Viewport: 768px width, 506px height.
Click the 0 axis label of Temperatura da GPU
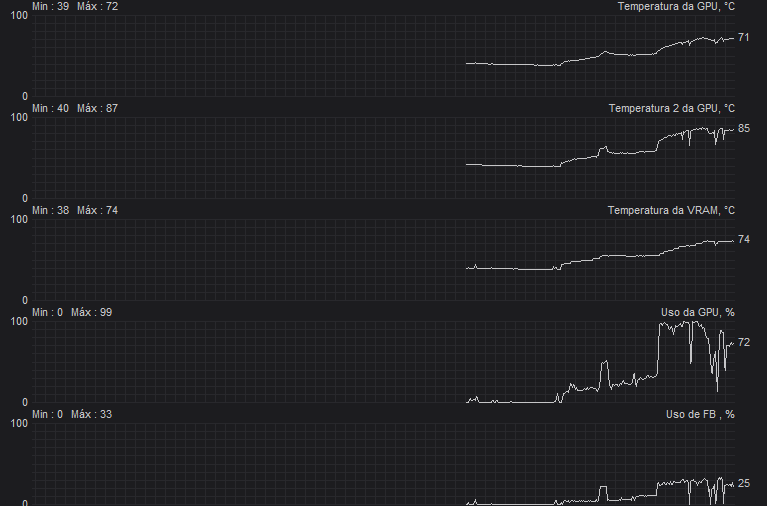tap(25, 96)
